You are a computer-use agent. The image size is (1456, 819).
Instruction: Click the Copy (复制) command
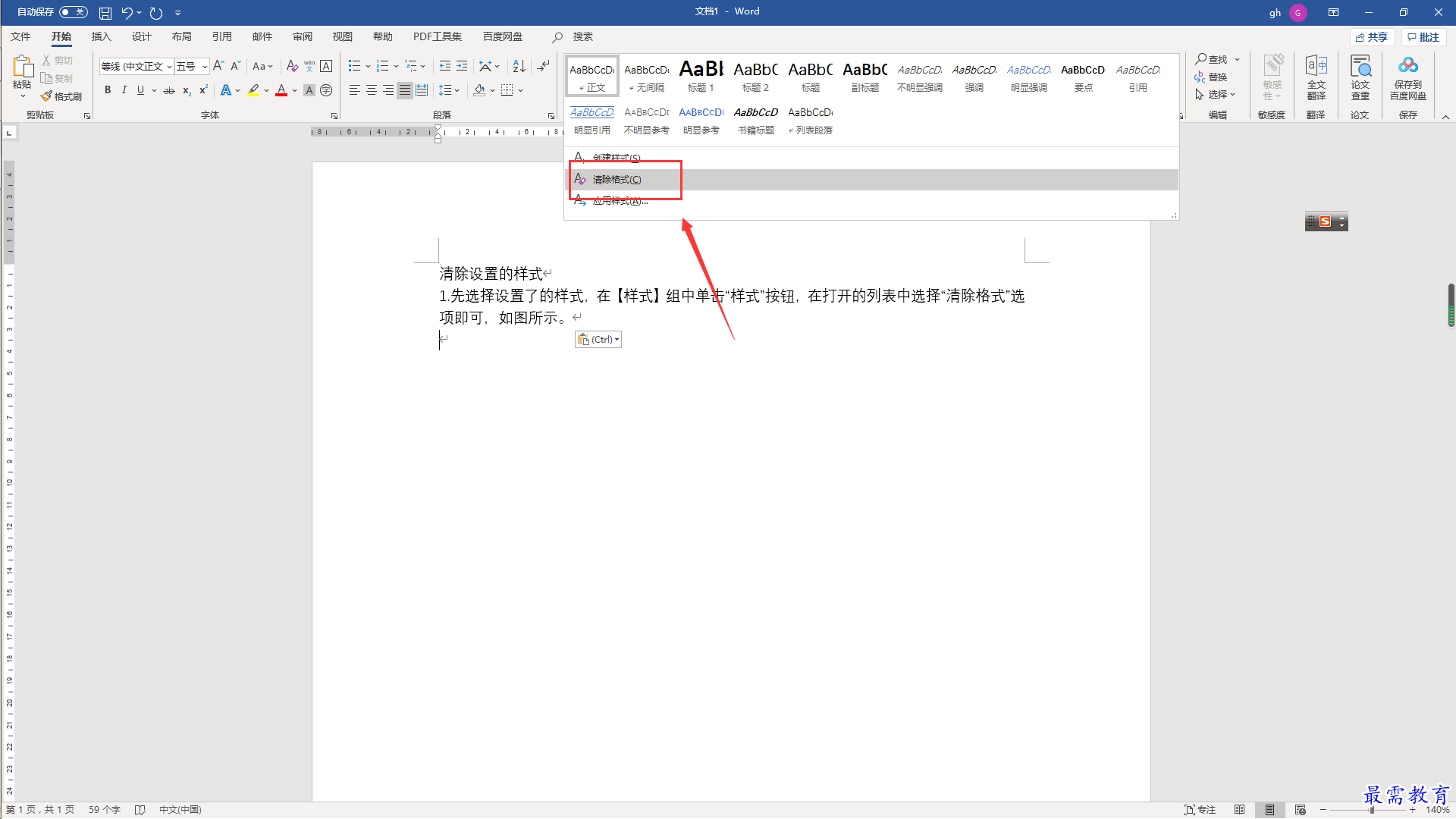pos(58,78)
